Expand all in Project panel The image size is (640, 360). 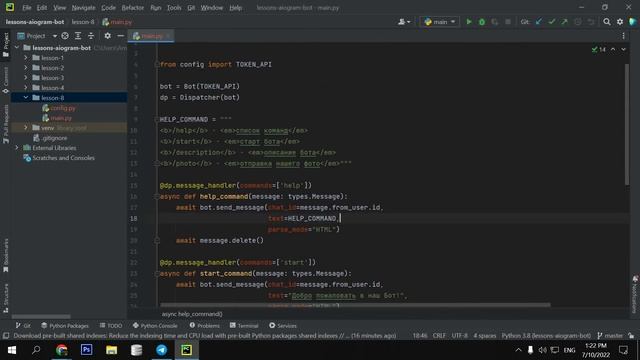coord(78,36)
